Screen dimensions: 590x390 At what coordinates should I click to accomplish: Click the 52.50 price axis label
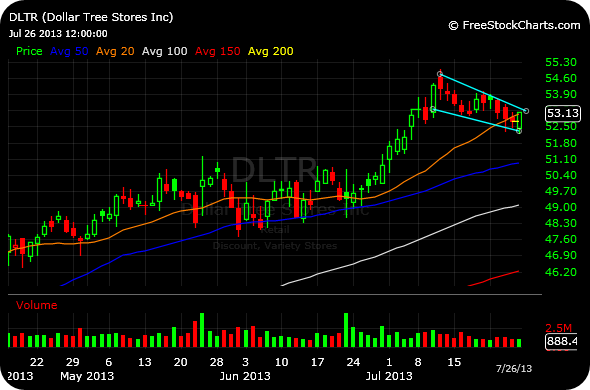561,126
